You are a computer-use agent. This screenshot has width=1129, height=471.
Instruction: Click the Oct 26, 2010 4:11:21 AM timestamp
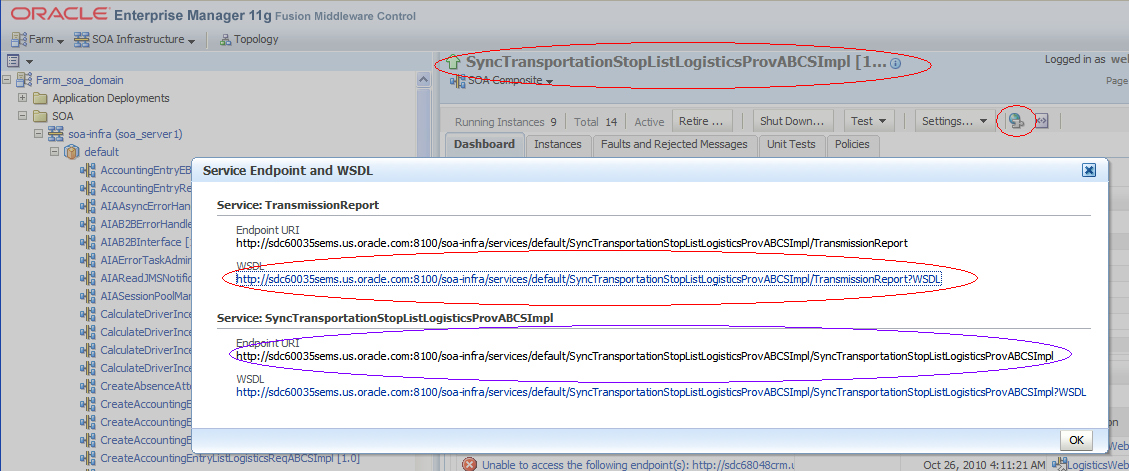pos(984,464)
